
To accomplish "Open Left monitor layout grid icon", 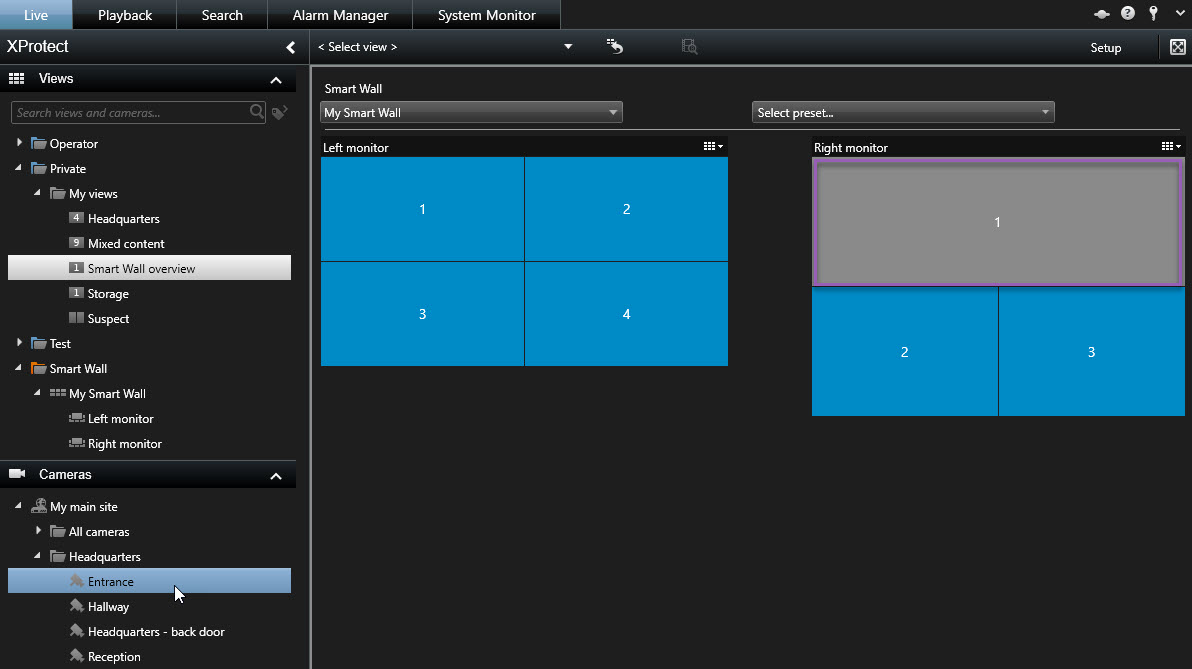I will [713, 146].
